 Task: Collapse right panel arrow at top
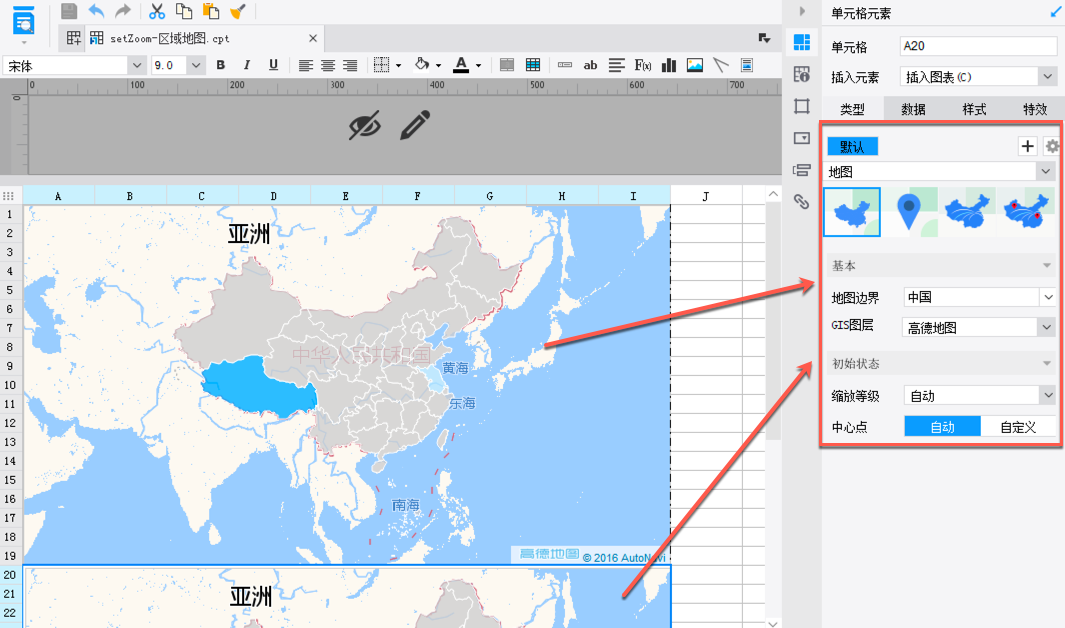tap(802, 11)
